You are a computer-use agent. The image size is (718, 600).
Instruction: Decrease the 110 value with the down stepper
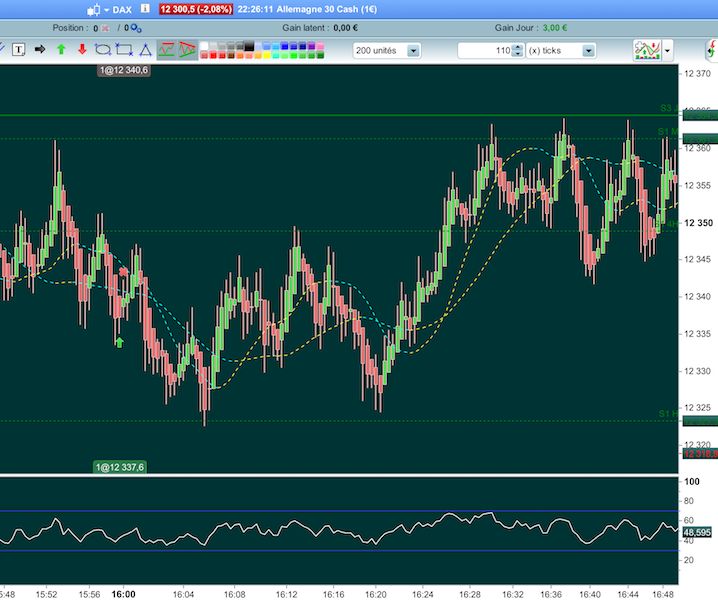pos(517,54)
